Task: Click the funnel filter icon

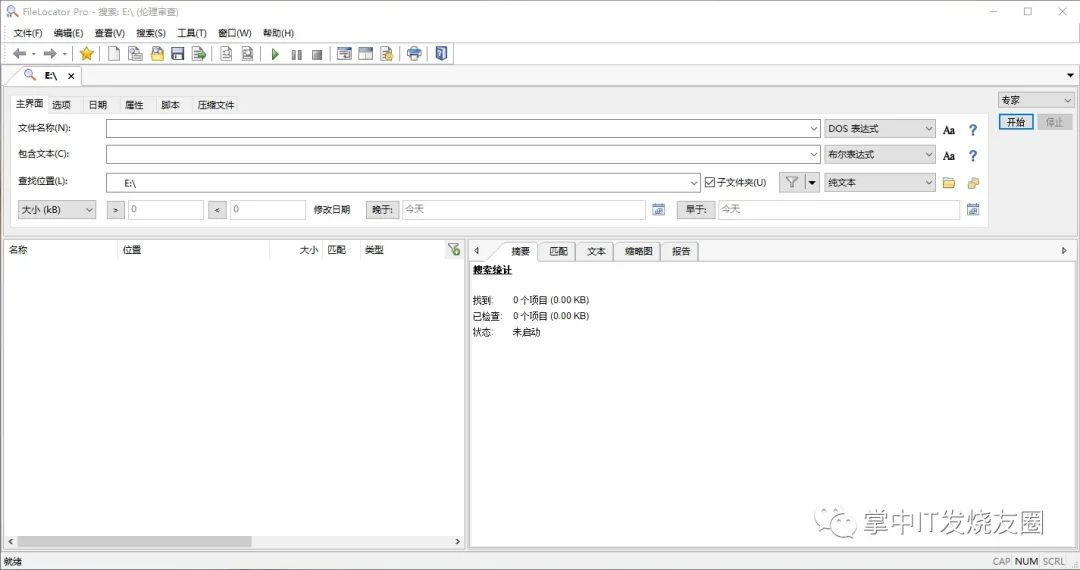Action: pos(791,182)
